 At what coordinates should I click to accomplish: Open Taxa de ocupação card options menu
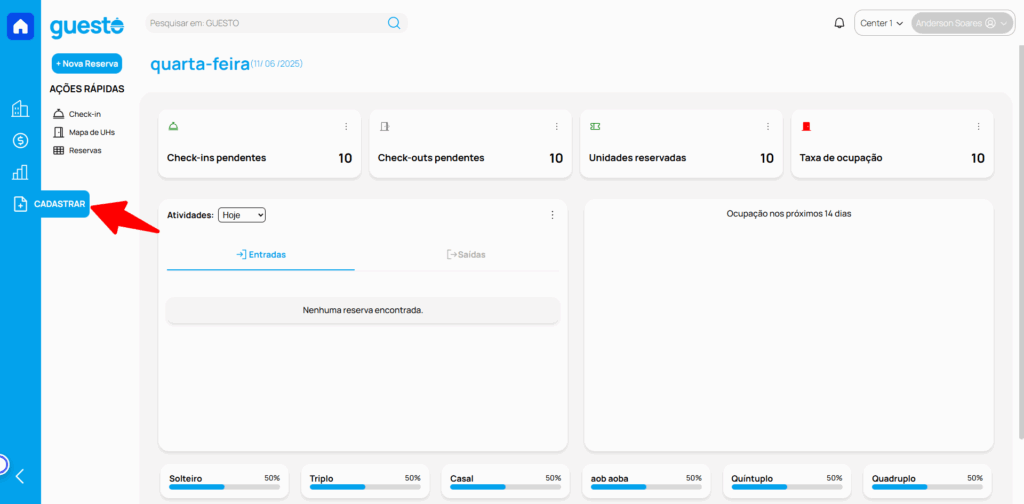click(x=979, y=127)
